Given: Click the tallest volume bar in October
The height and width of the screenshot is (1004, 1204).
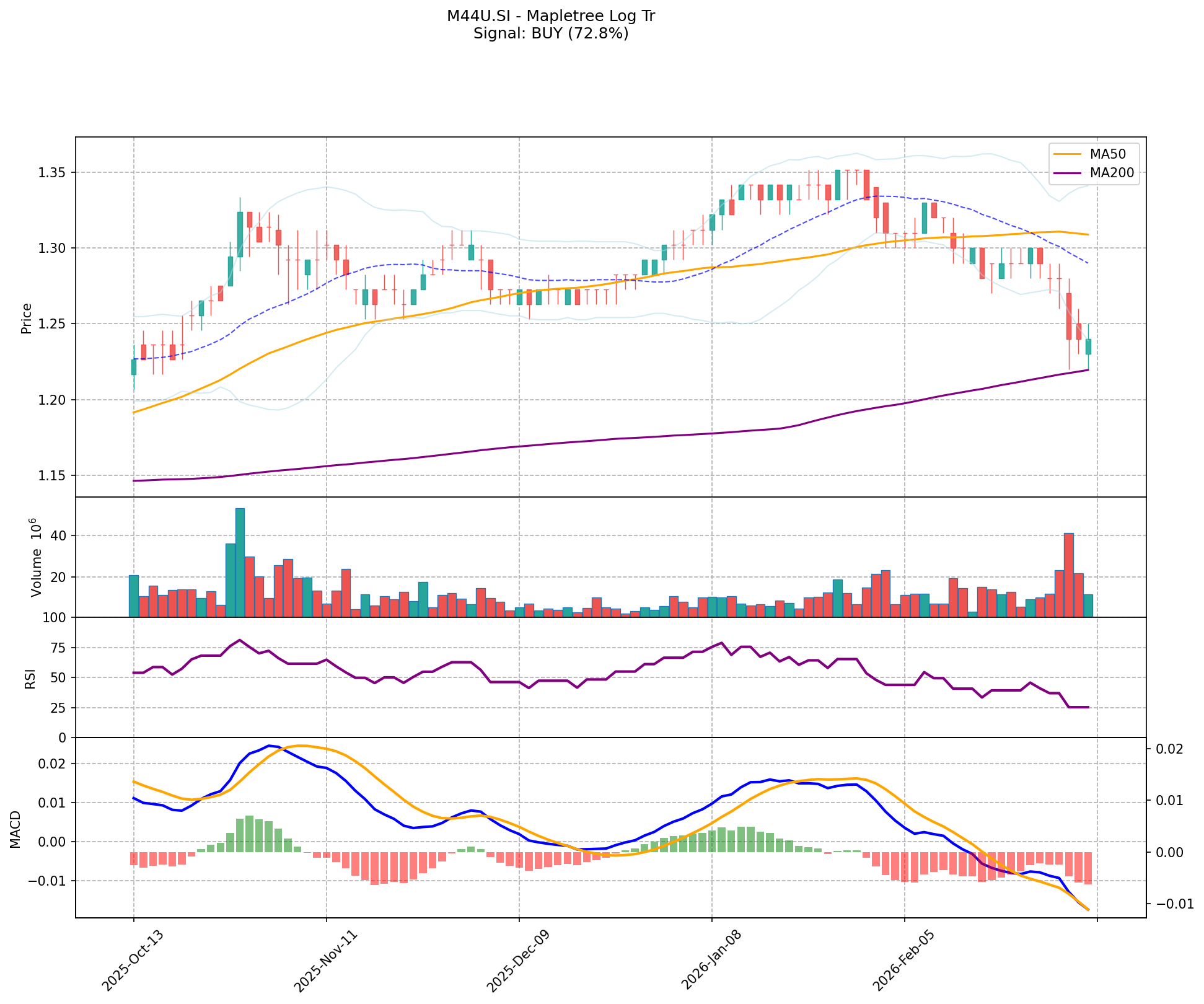Looking at the screenshot, I should 240,563.
